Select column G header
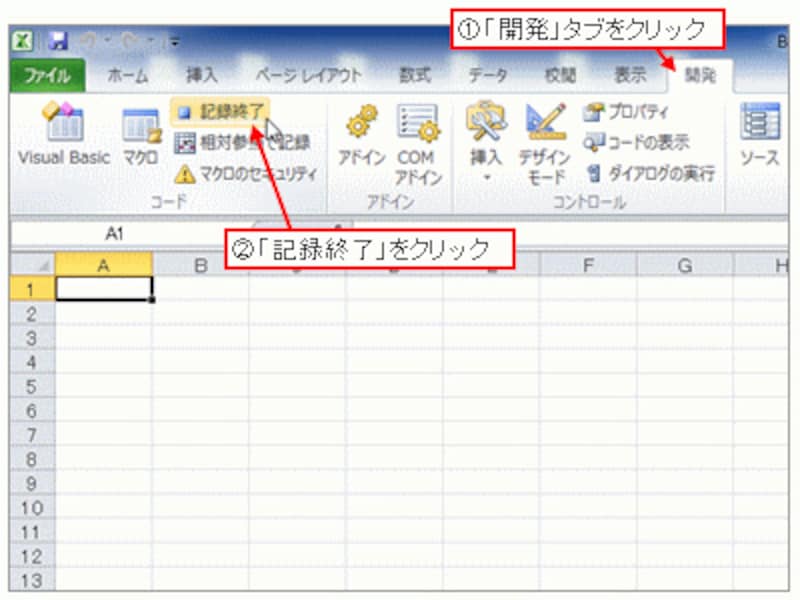The height and width of the screenshot is (600, 800). point(685,265)
